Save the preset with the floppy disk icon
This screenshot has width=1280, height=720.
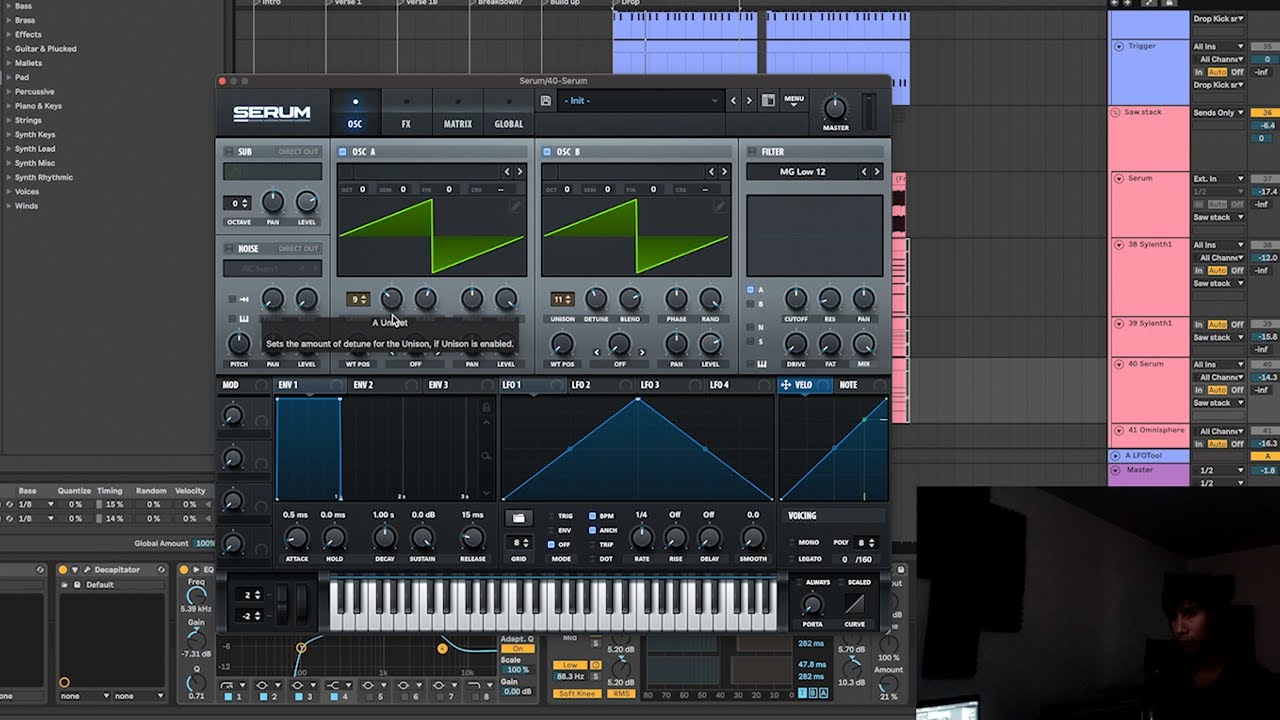click(x=545, y=101)
